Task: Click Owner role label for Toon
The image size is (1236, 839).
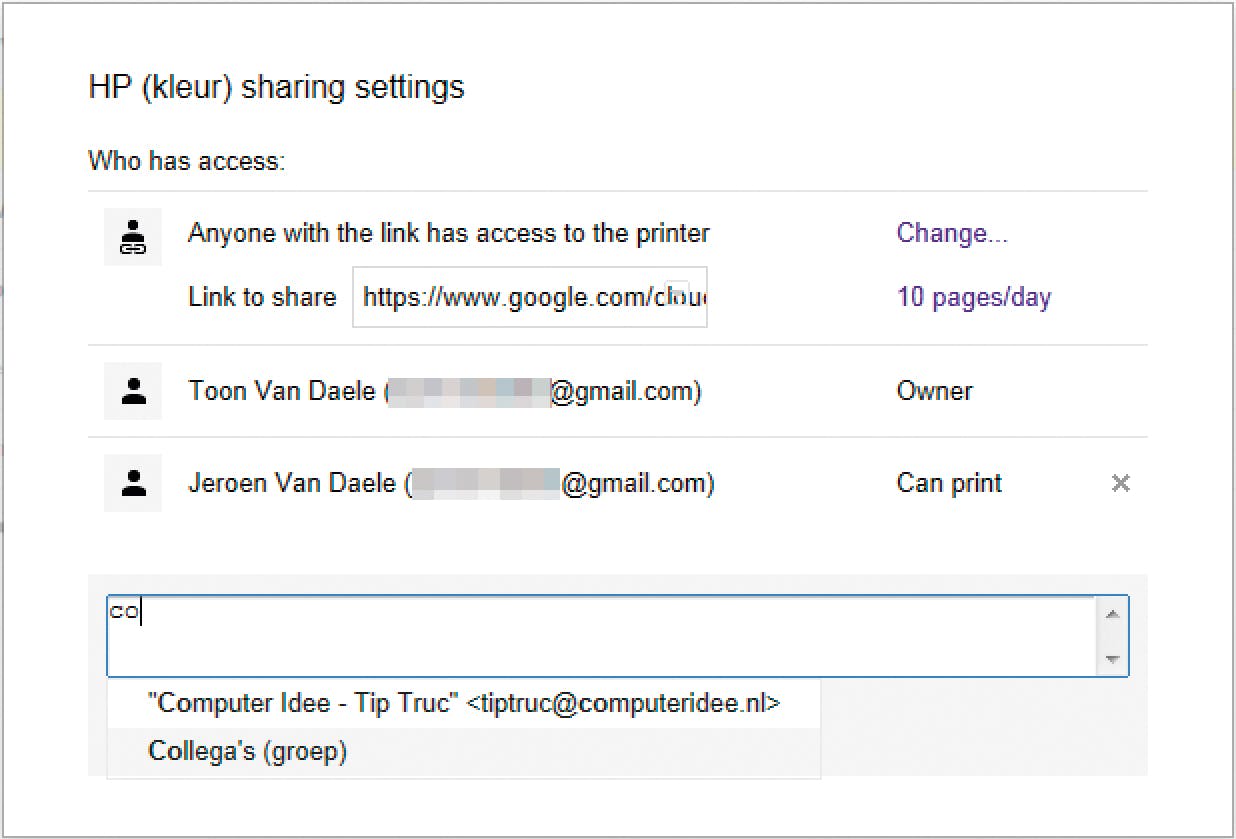Action: 934,391
